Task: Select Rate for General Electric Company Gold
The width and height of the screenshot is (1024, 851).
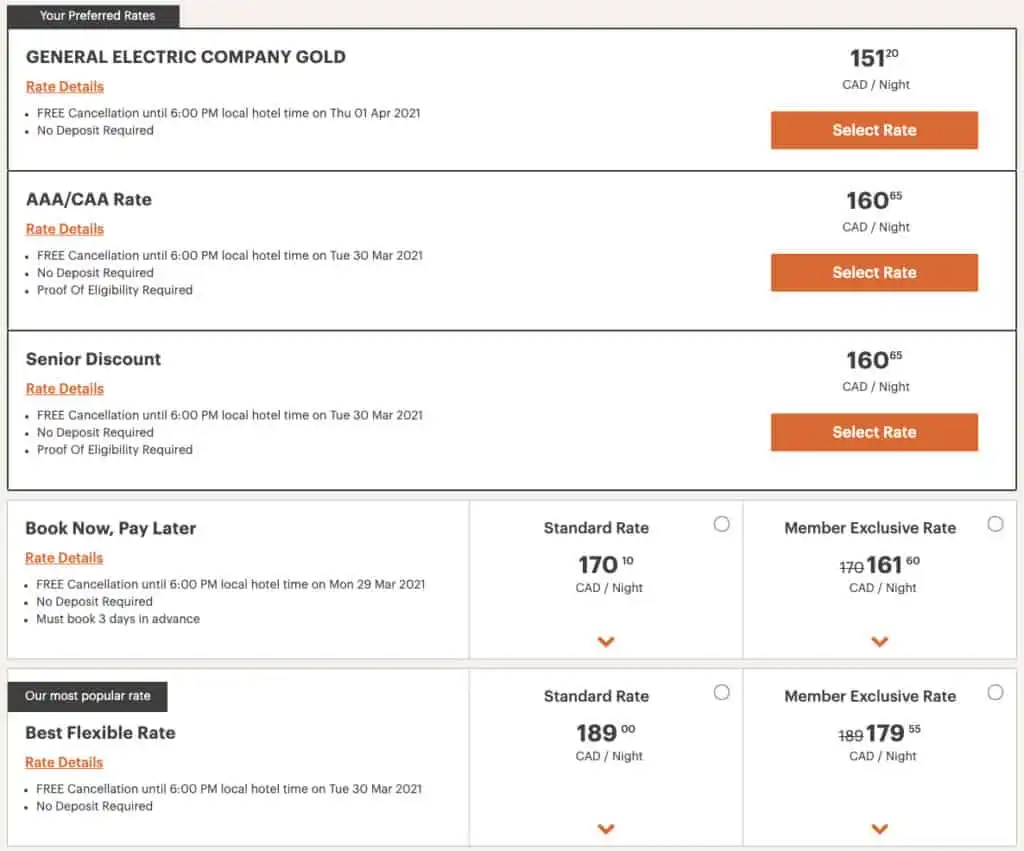Action: point(874,130)
